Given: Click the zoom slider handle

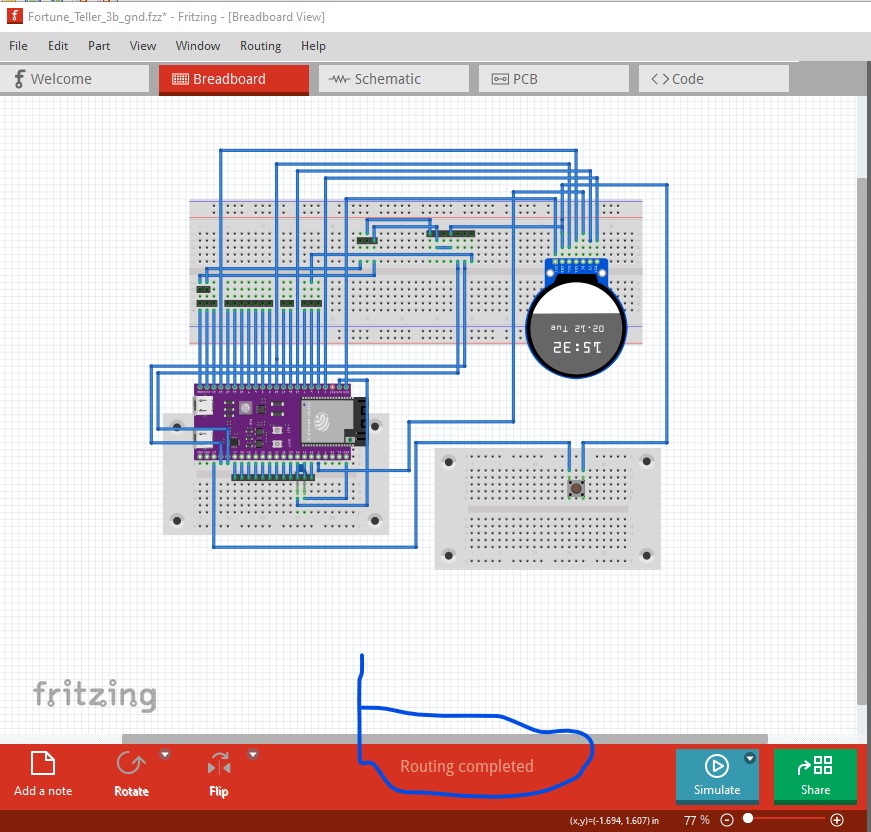Looking at the screenshot, I should pos(748,820).
